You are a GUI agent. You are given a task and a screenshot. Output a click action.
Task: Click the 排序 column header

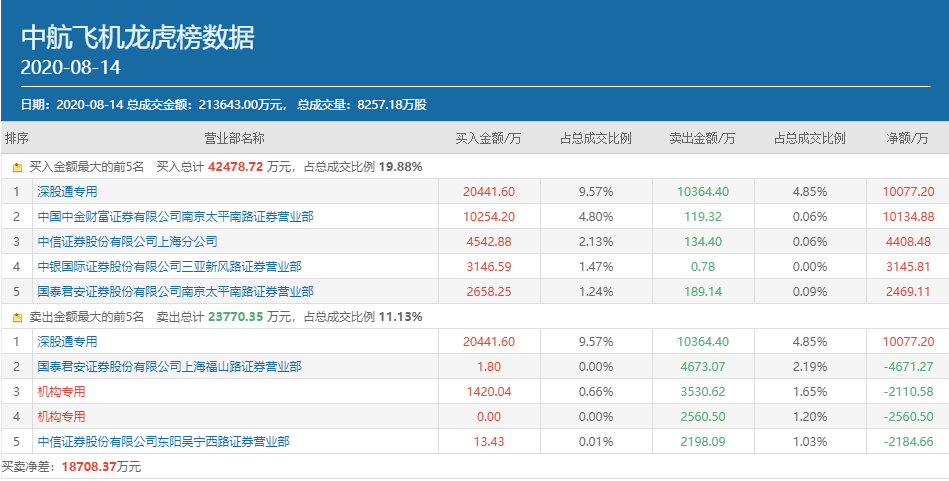(16, 139)
